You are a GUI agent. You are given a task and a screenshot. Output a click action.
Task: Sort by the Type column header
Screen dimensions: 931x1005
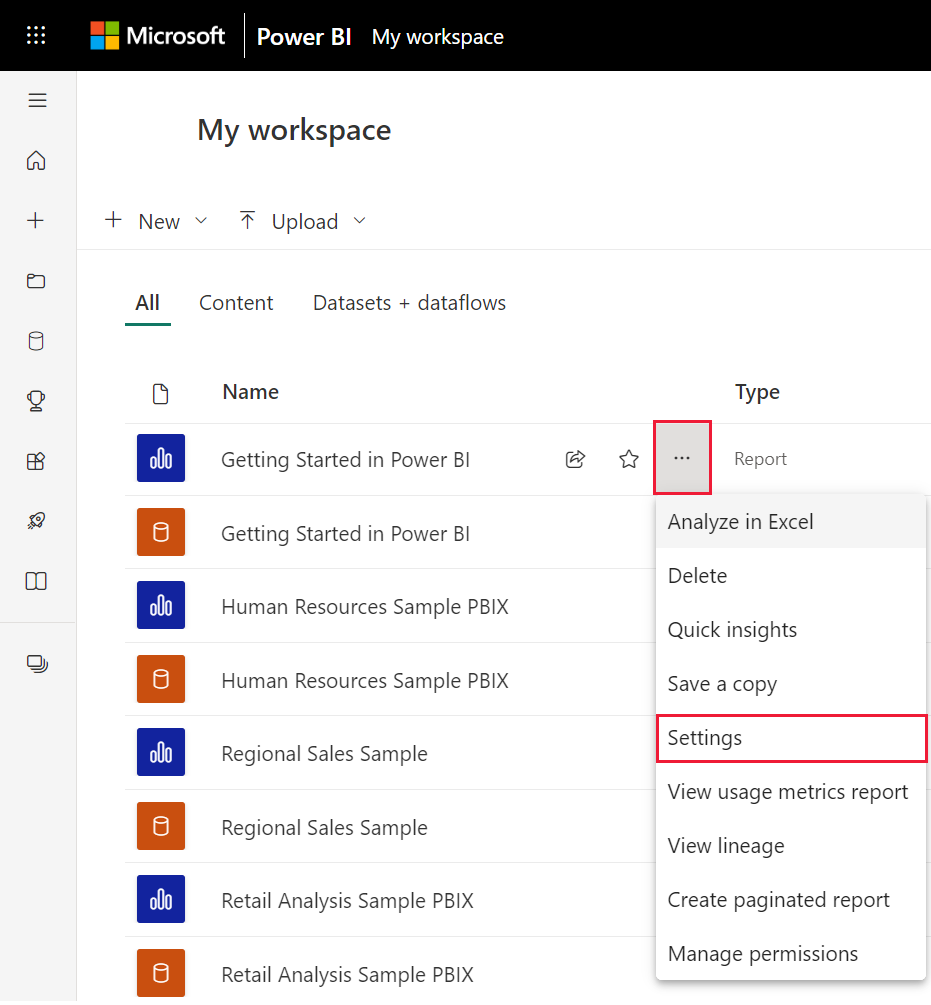click(x=757, y=392)
